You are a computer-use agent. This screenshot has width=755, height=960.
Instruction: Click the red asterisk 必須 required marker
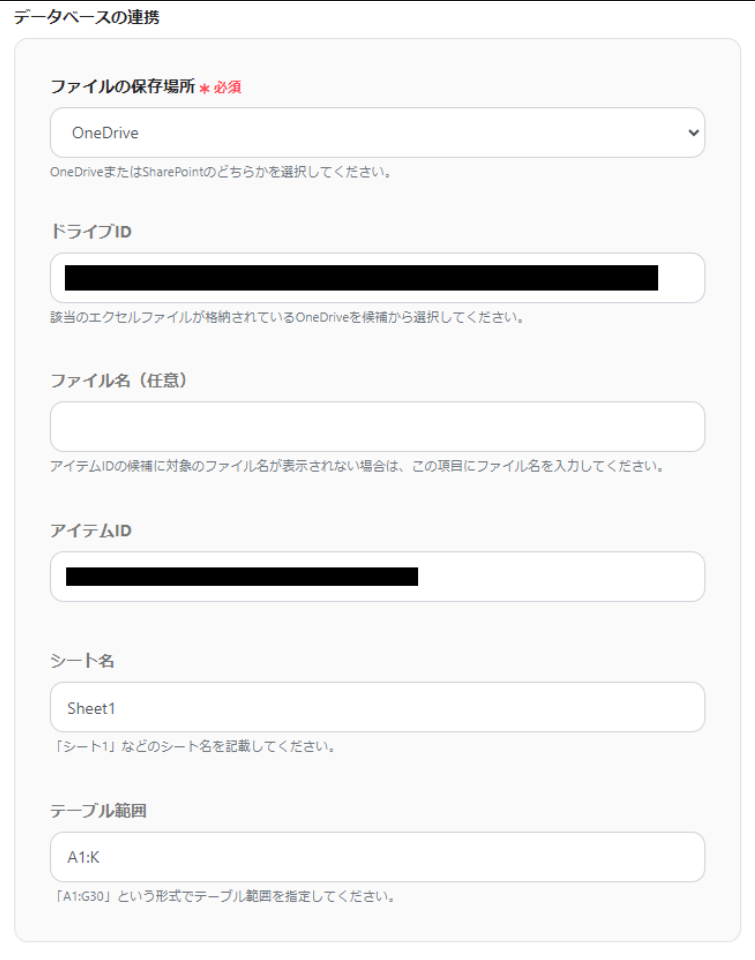pos(220,88)
